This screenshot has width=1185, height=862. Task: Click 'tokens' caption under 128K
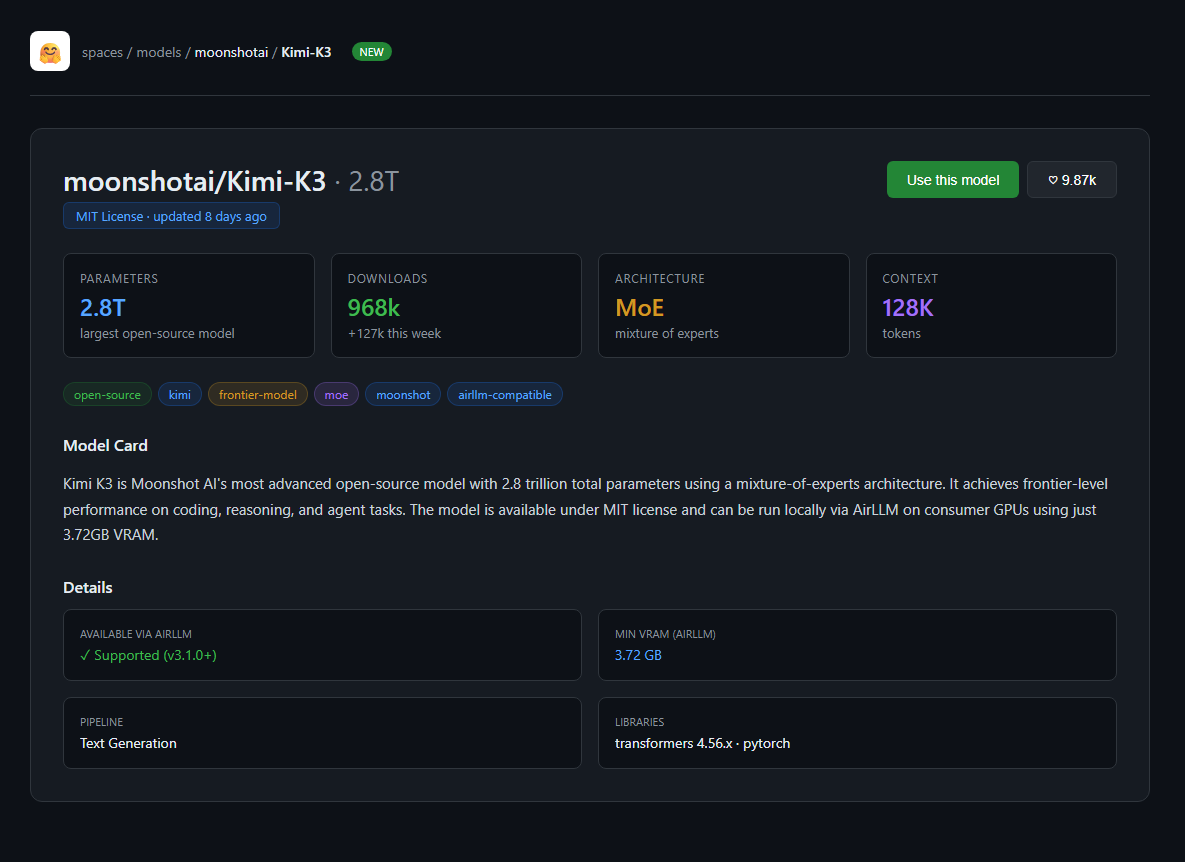coord(902,333)
